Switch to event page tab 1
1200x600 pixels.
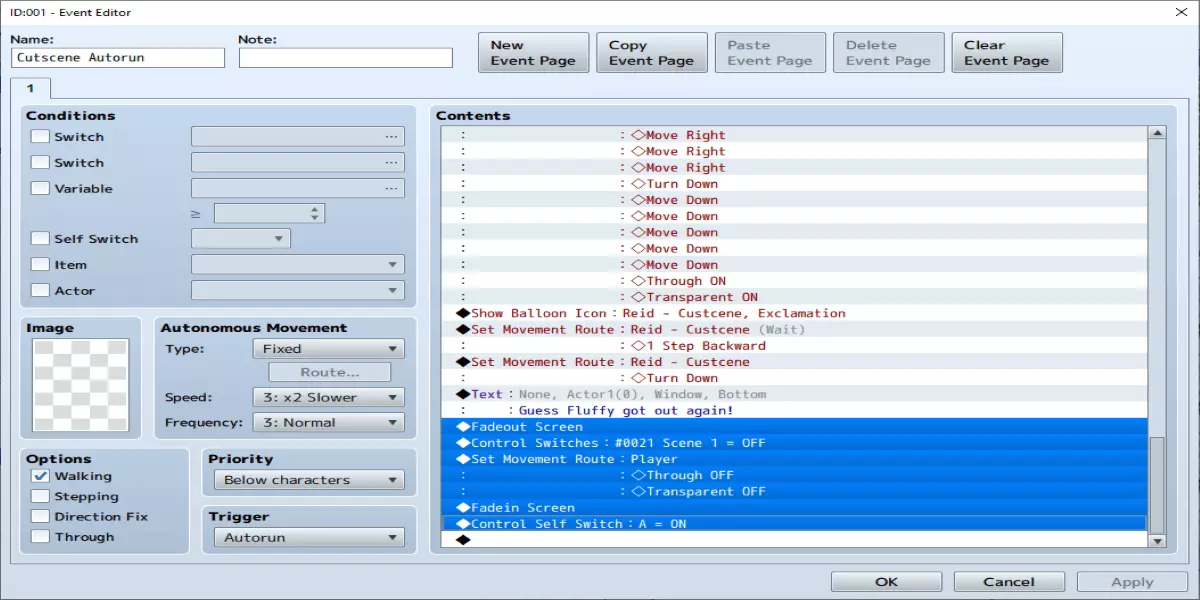[30, 88]
